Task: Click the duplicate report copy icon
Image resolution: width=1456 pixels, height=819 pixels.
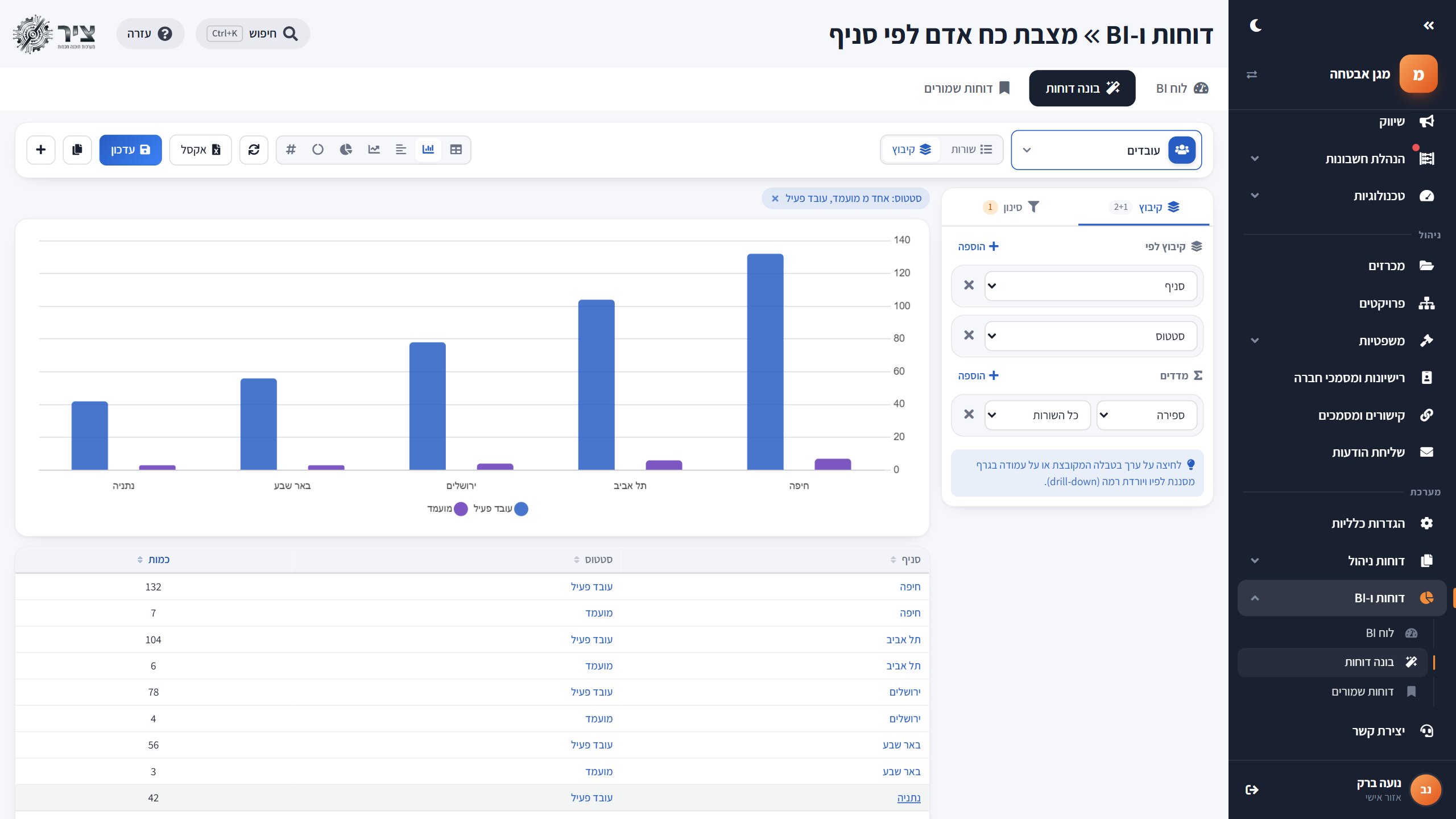Action: pos(77,150)
